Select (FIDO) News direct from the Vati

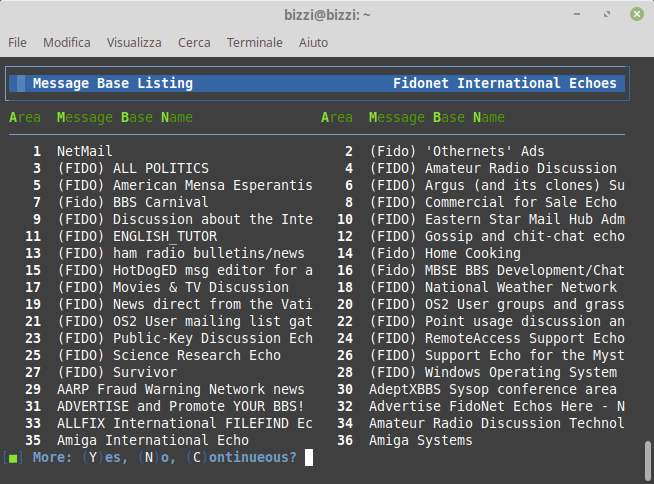pyautogui.click(x=185, y=305)
